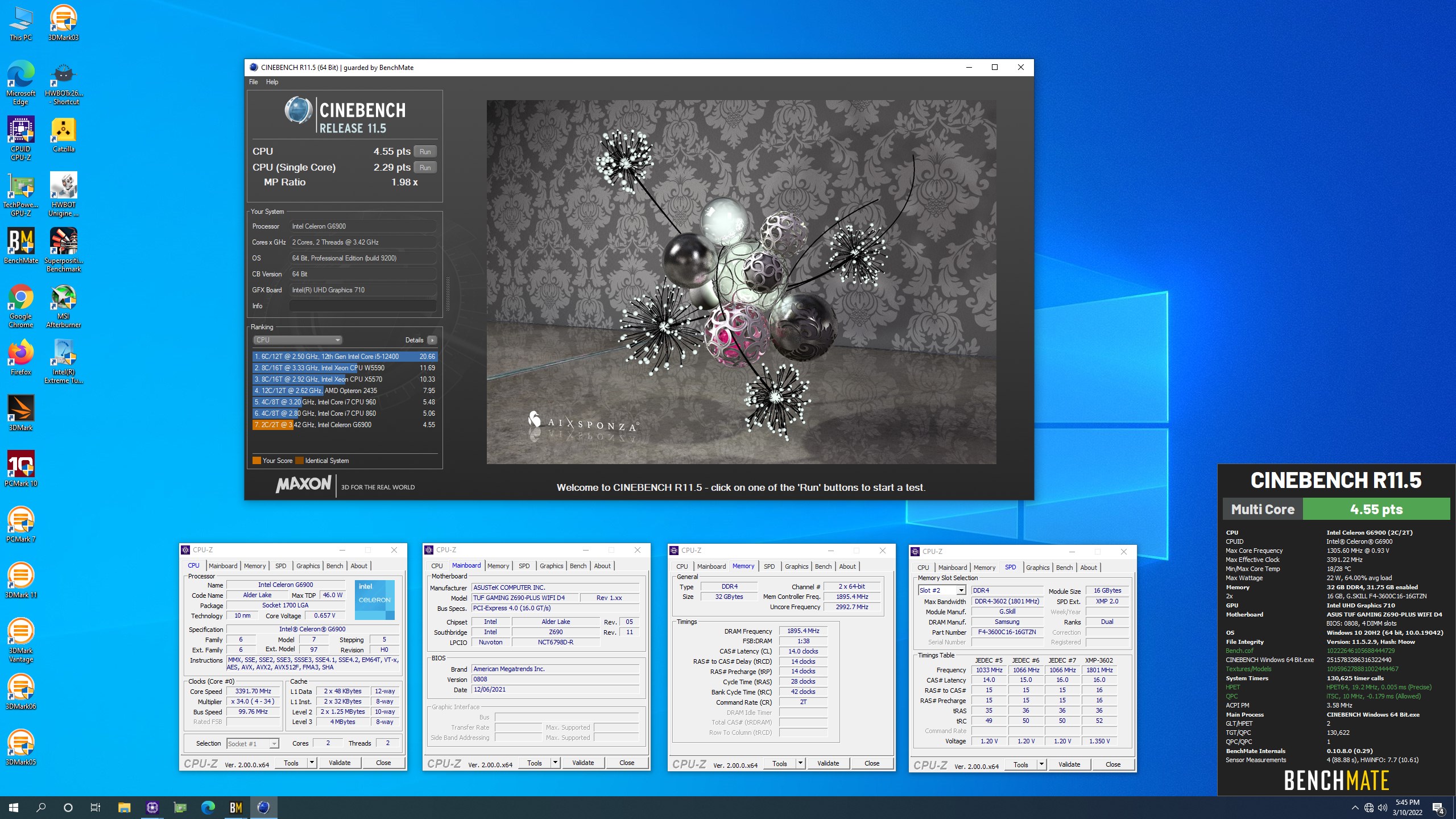Open the HWBOT Unigine desktop icon
The height and width of the screenshot is (819, 1456).
tap(63, 195)
